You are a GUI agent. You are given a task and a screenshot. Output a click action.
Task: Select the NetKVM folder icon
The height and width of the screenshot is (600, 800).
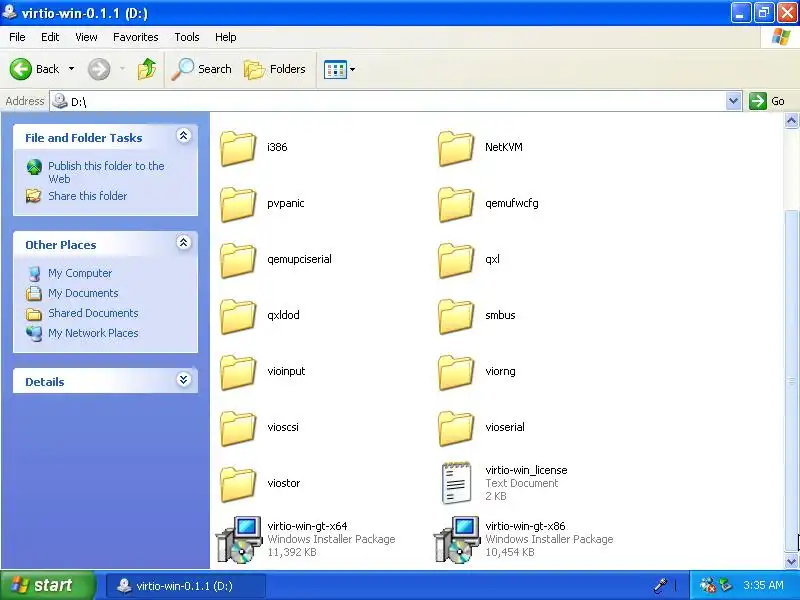[x=456, y=148]
